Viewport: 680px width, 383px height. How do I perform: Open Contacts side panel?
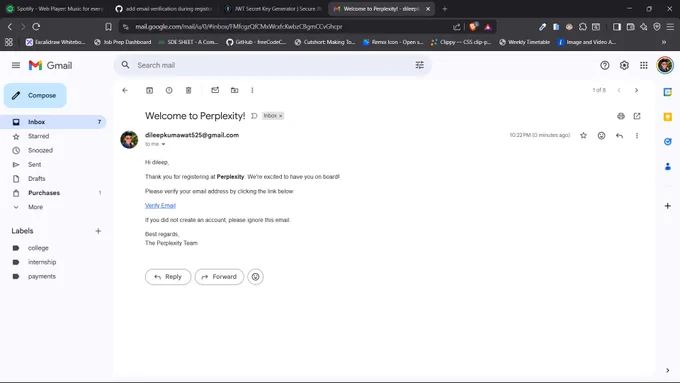tap(667, 166)
